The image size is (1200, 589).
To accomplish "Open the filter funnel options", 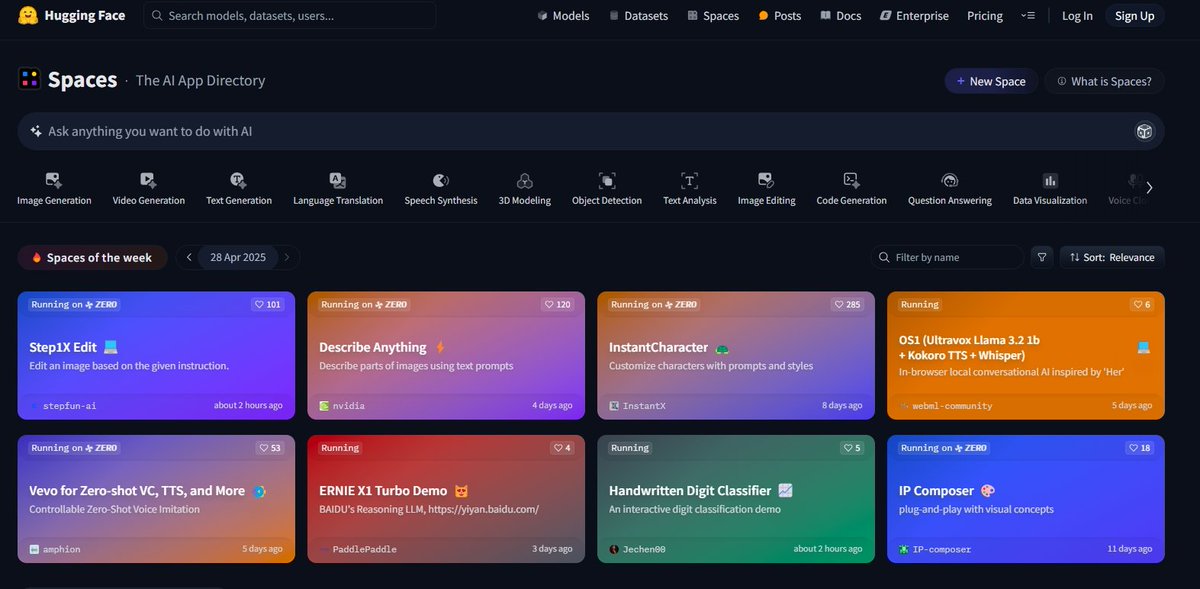I will [x=1042, y=257].
